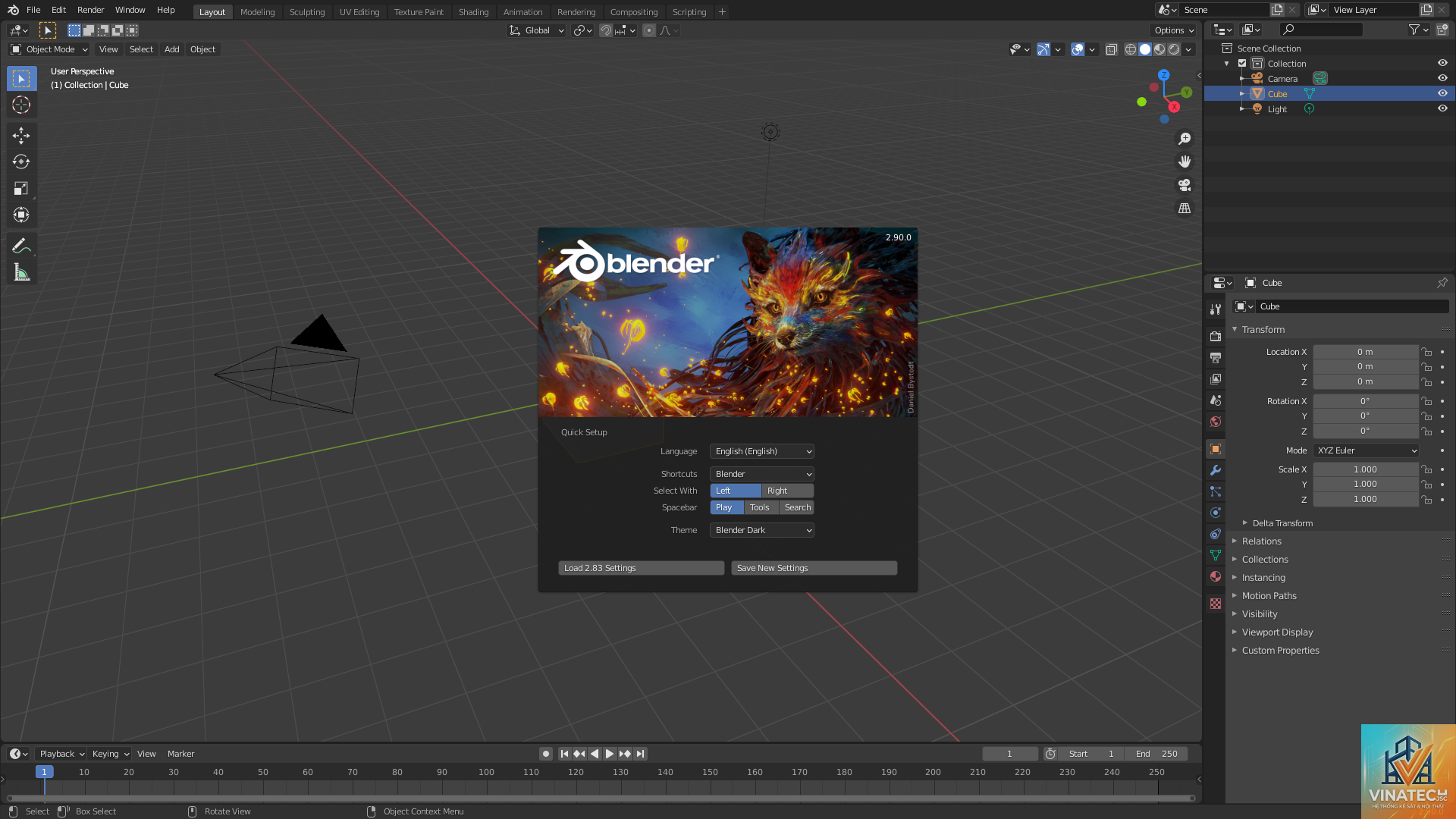
Task: Switch to the Shading workspace tab
Action: [x=473, y=12]
